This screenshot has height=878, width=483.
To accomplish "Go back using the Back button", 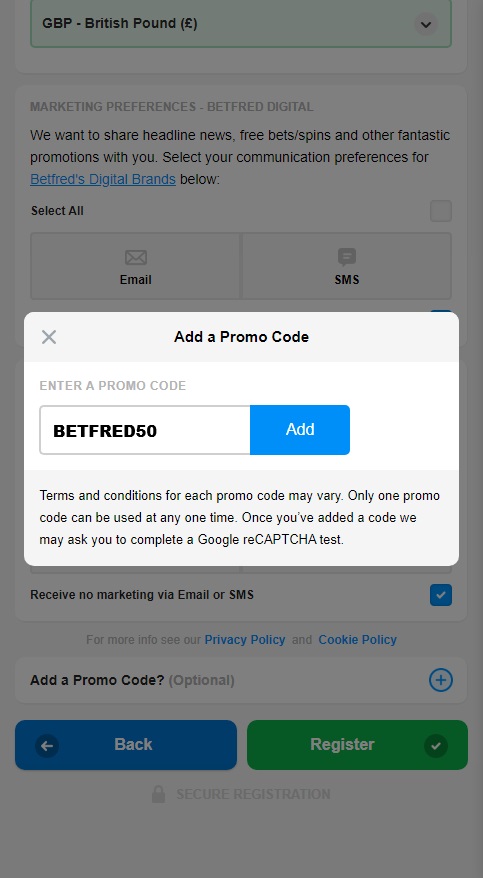I will tap(126, 745).
